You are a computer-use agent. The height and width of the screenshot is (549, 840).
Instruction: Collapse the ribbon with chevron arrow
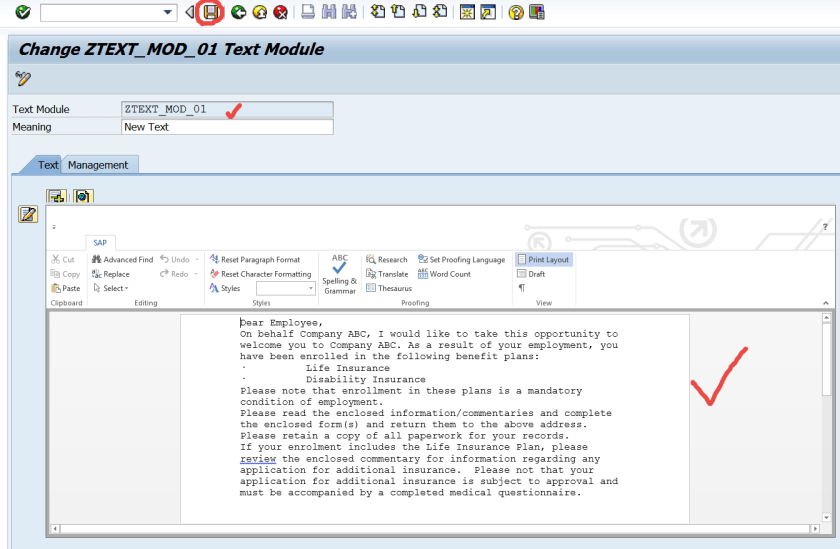(x=826, y=303)
